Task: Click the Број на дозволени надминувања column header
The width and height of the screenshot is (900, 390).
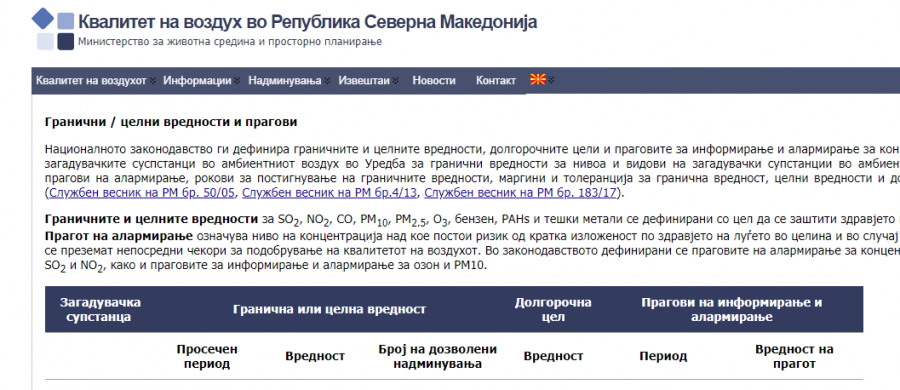Action: (x=437, y=356)
